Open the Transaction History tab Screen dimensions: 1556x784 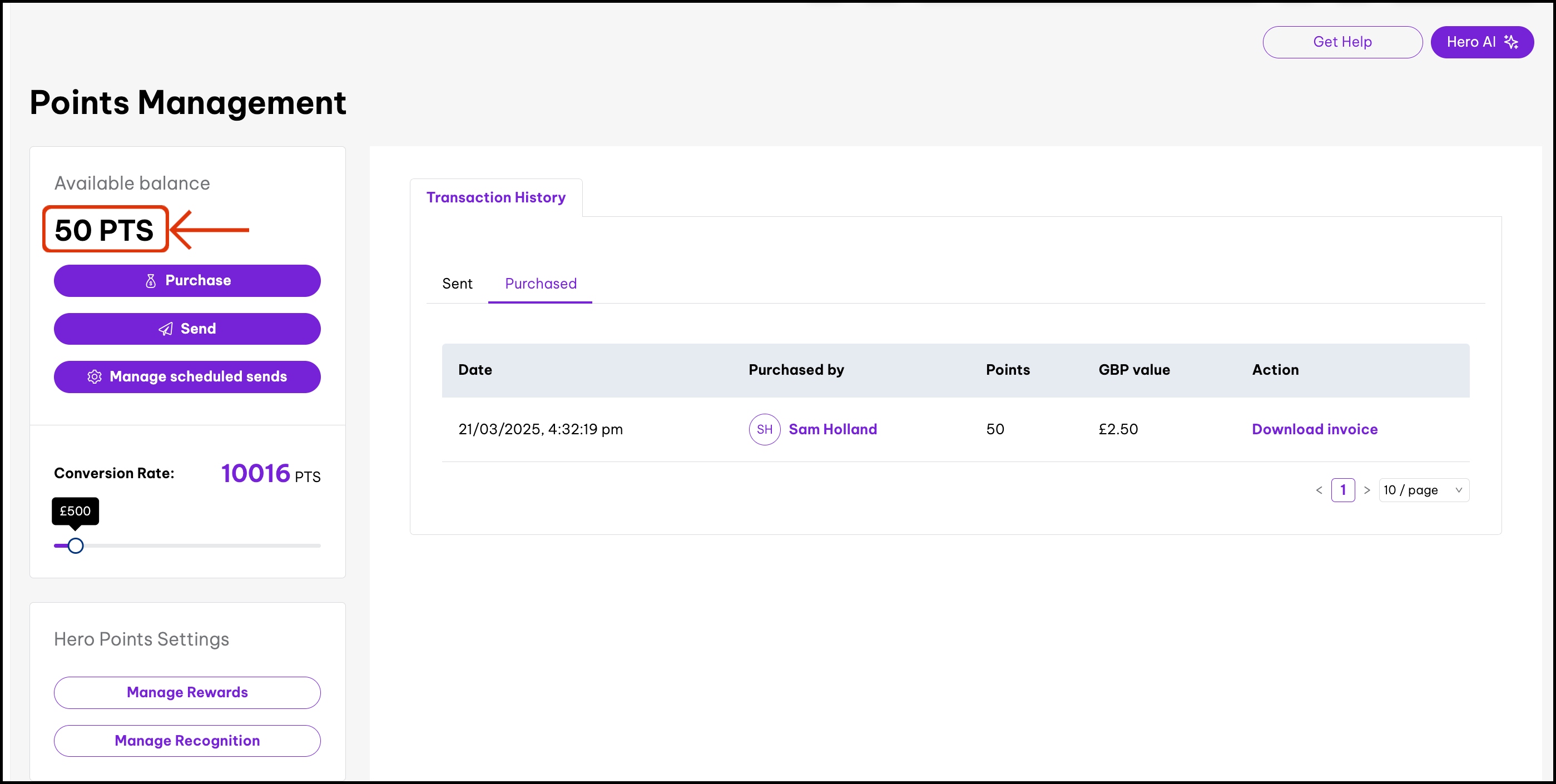pos(495,197)
